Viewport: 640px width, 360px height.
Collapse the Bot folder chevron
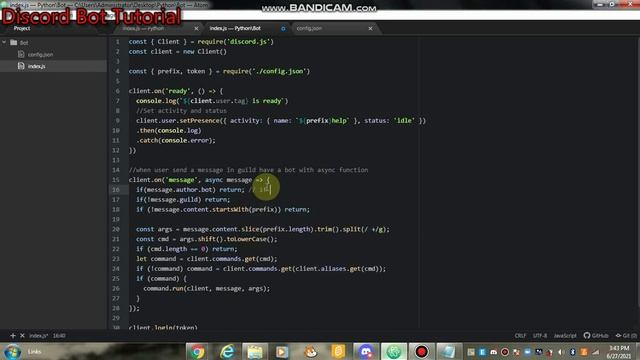pos(4,42)
